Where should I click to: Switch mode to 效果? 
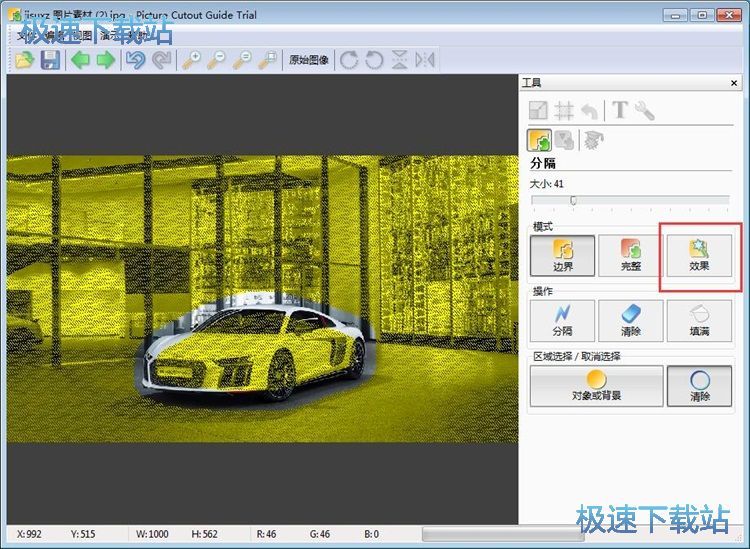click(x=699, y=256)
